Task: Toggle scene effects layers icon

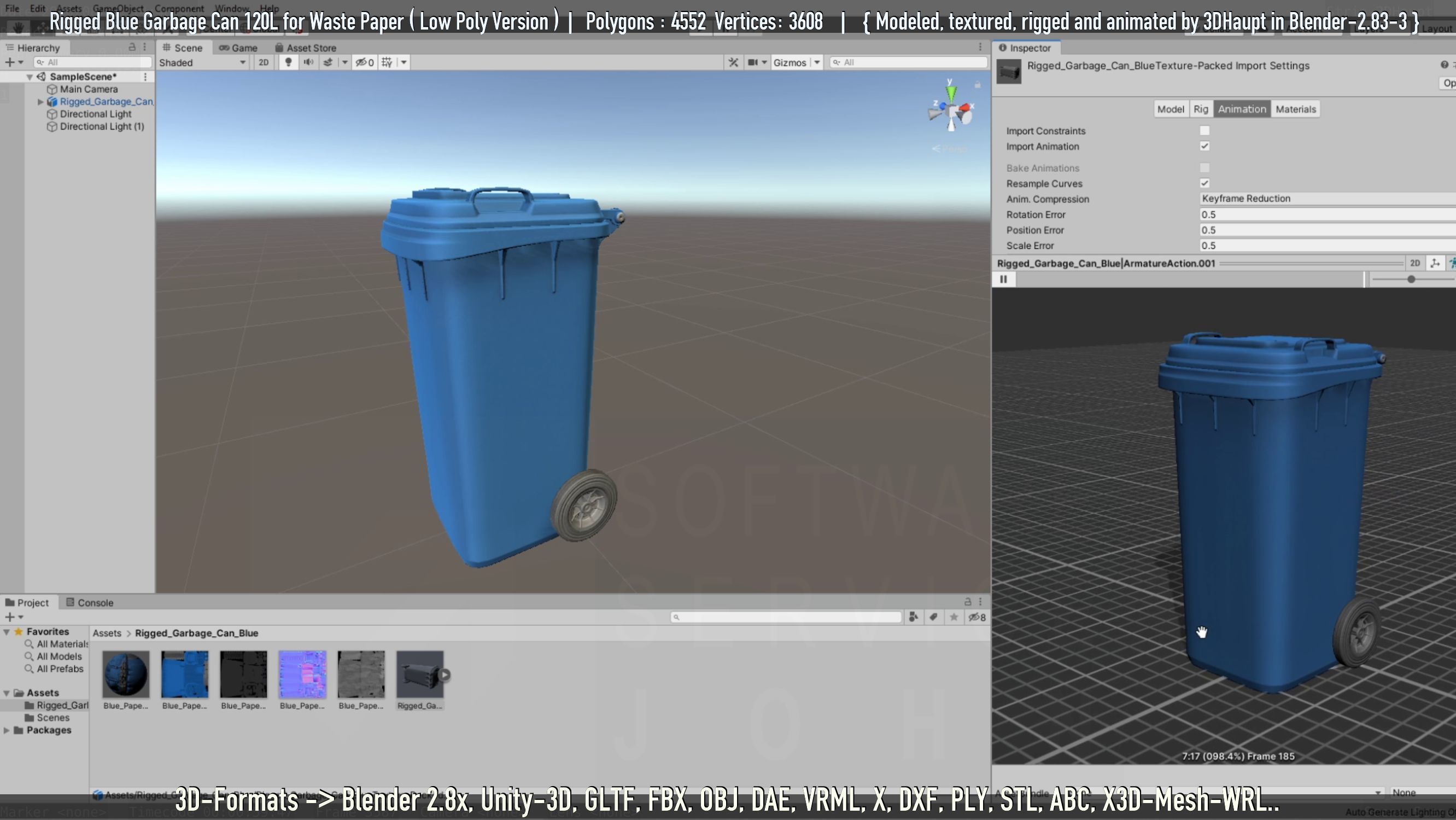Action: pyautogui.click(x=328, y=62)
